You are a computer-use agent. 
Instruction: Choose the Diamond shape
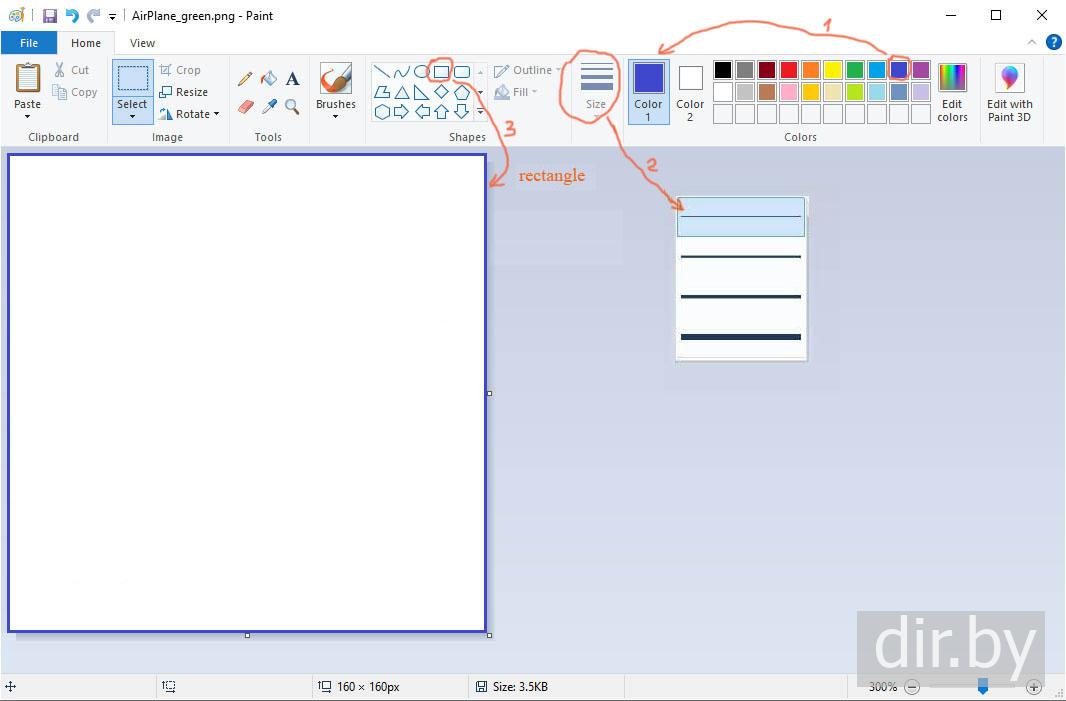tap(441, 92)
